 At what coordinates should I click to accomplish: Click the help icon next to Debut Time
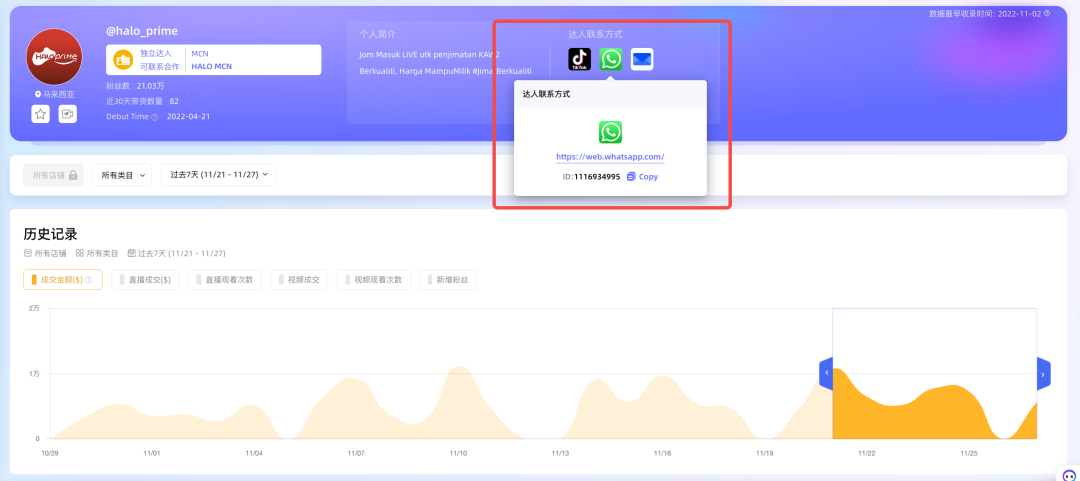[154, 117]
